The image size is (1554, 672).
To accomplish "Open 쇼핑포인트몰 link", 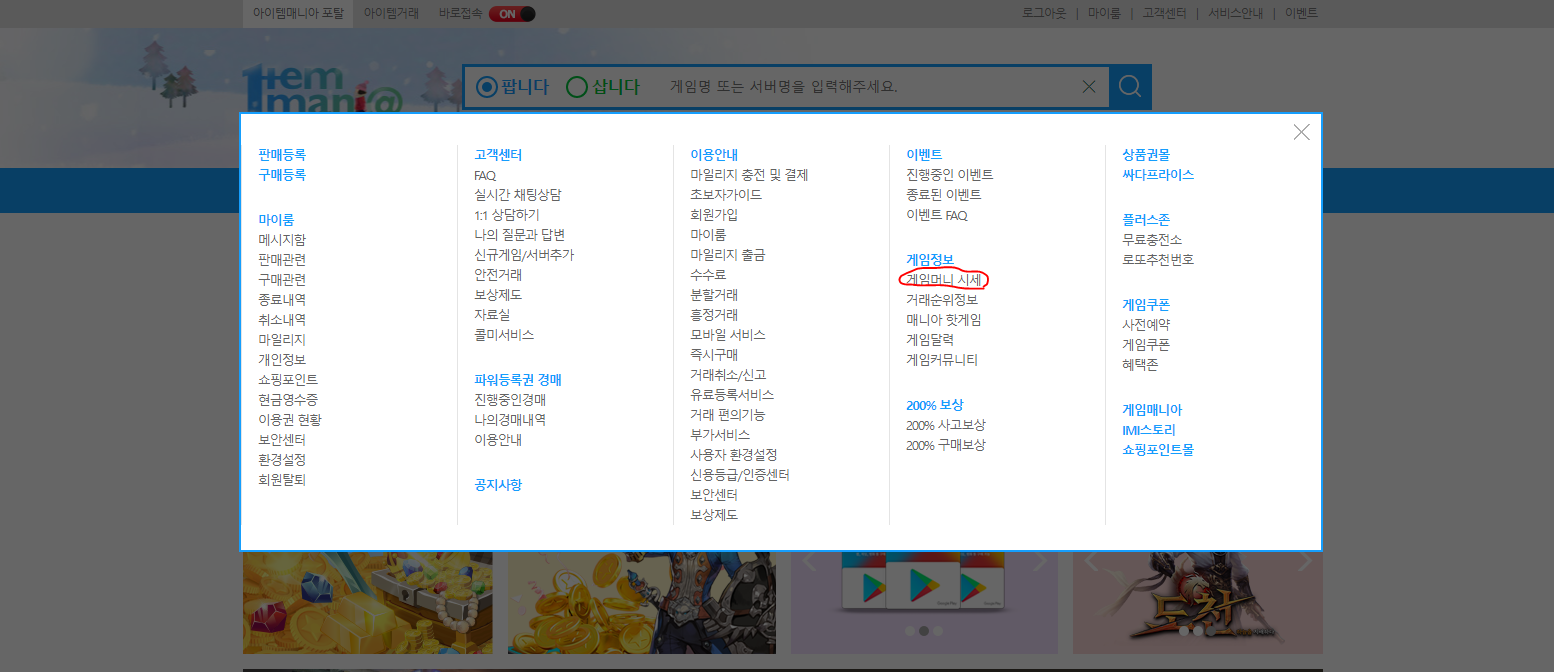I will pyautogui.click(x=1158, y=450).
